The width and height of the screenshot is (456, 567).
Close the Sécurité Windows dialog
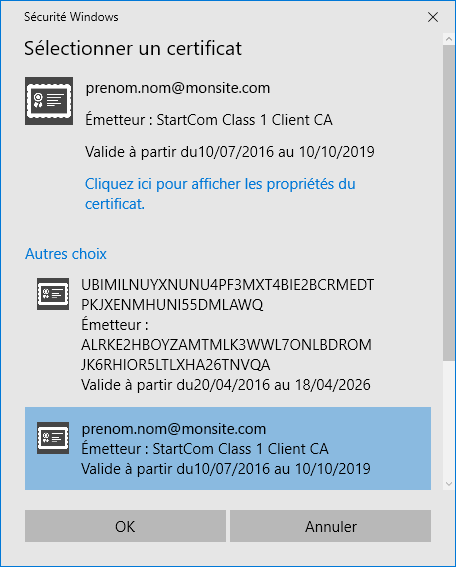(x=433, y=17)
